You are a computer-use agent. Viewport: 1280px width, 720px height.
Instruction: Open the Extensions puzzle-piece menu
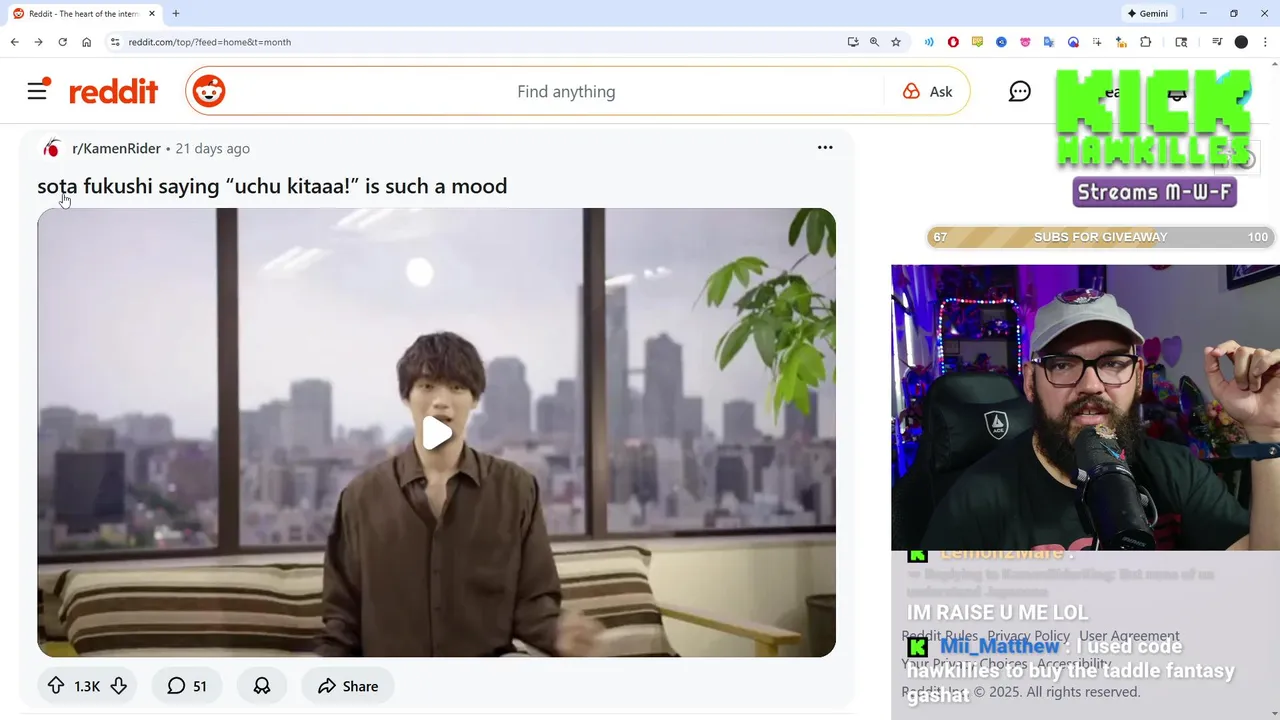[1146, 42]
